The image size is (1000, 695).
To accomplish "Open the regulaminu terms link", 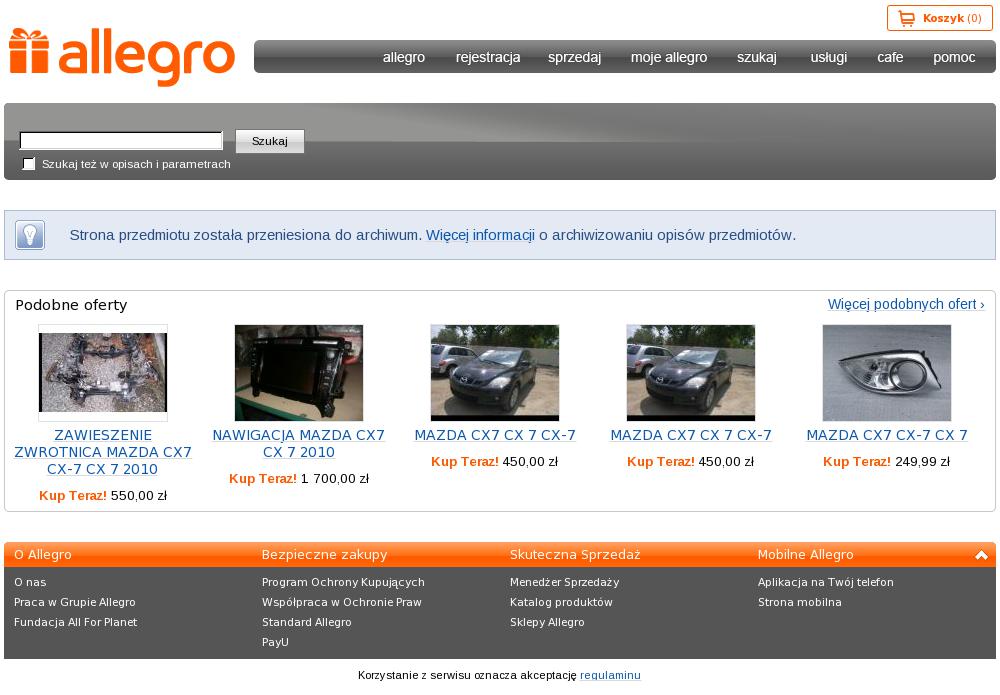I will (x=610, y=675).
